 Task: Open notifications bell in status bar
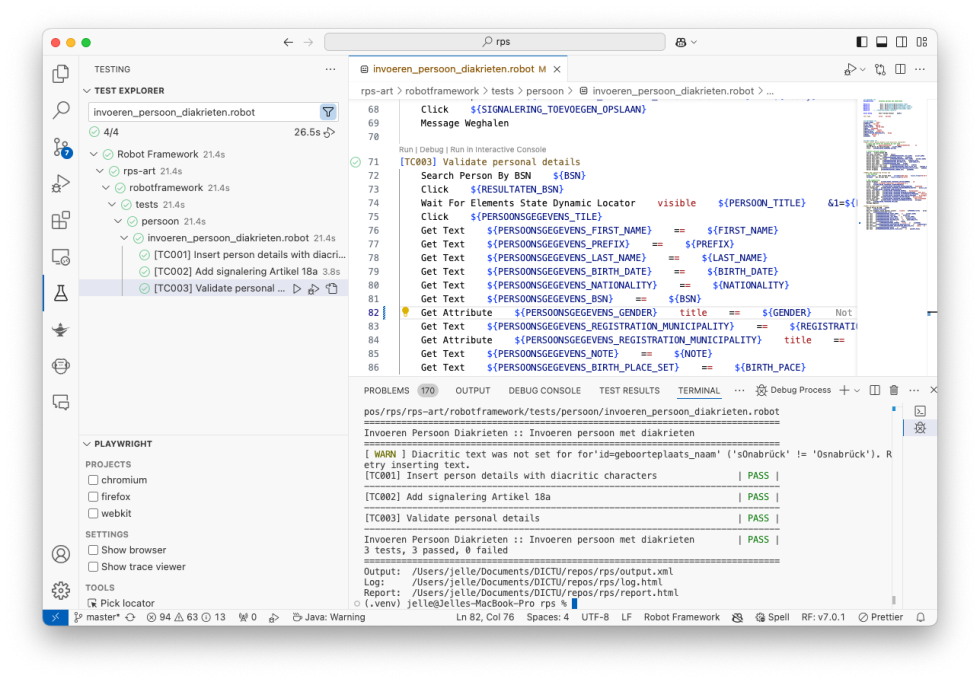click(x=921, y=617)
